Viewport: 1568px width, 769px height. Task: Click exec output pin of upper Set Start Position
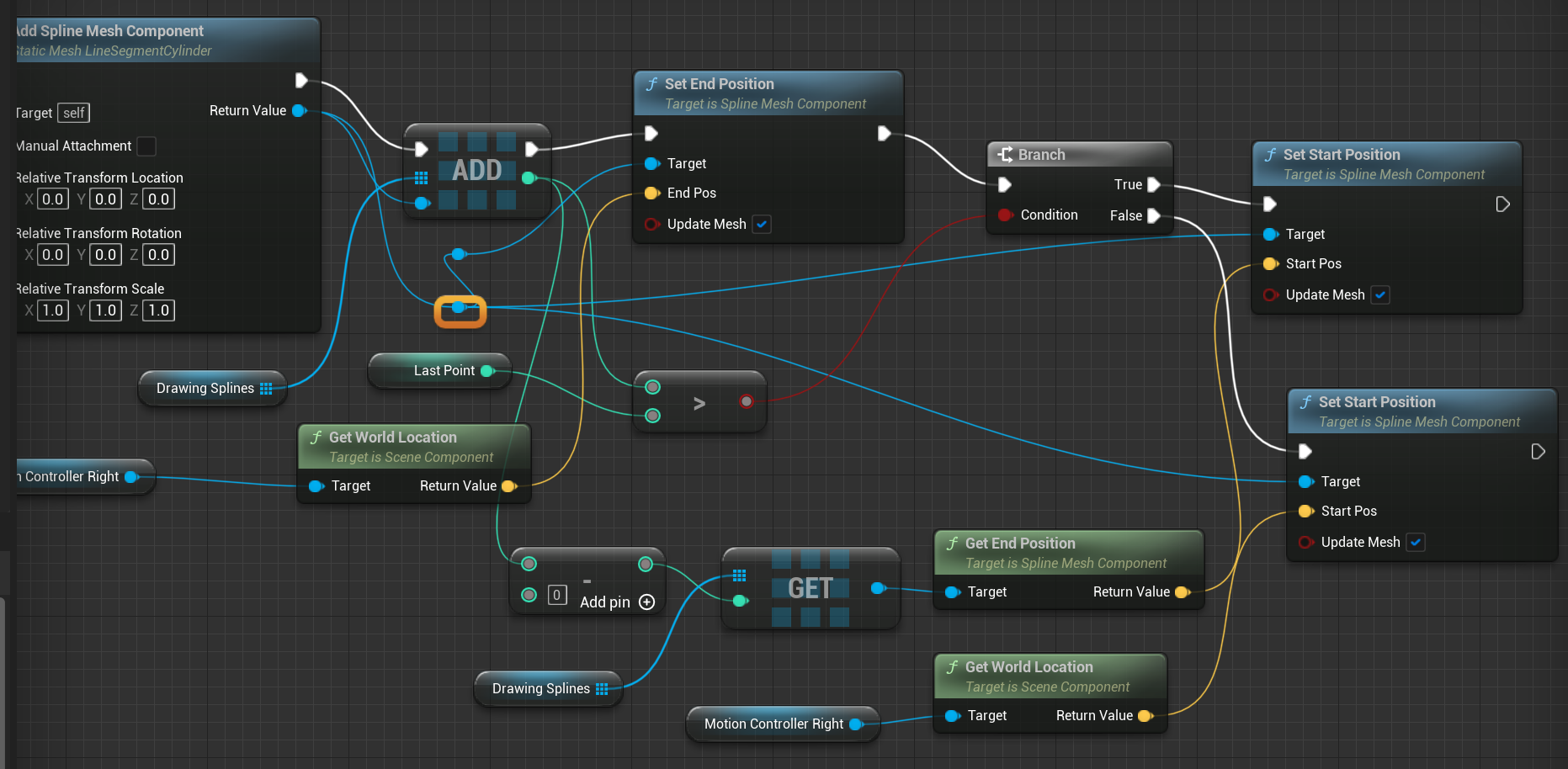pyautogui.click(x=1502, y=204)
